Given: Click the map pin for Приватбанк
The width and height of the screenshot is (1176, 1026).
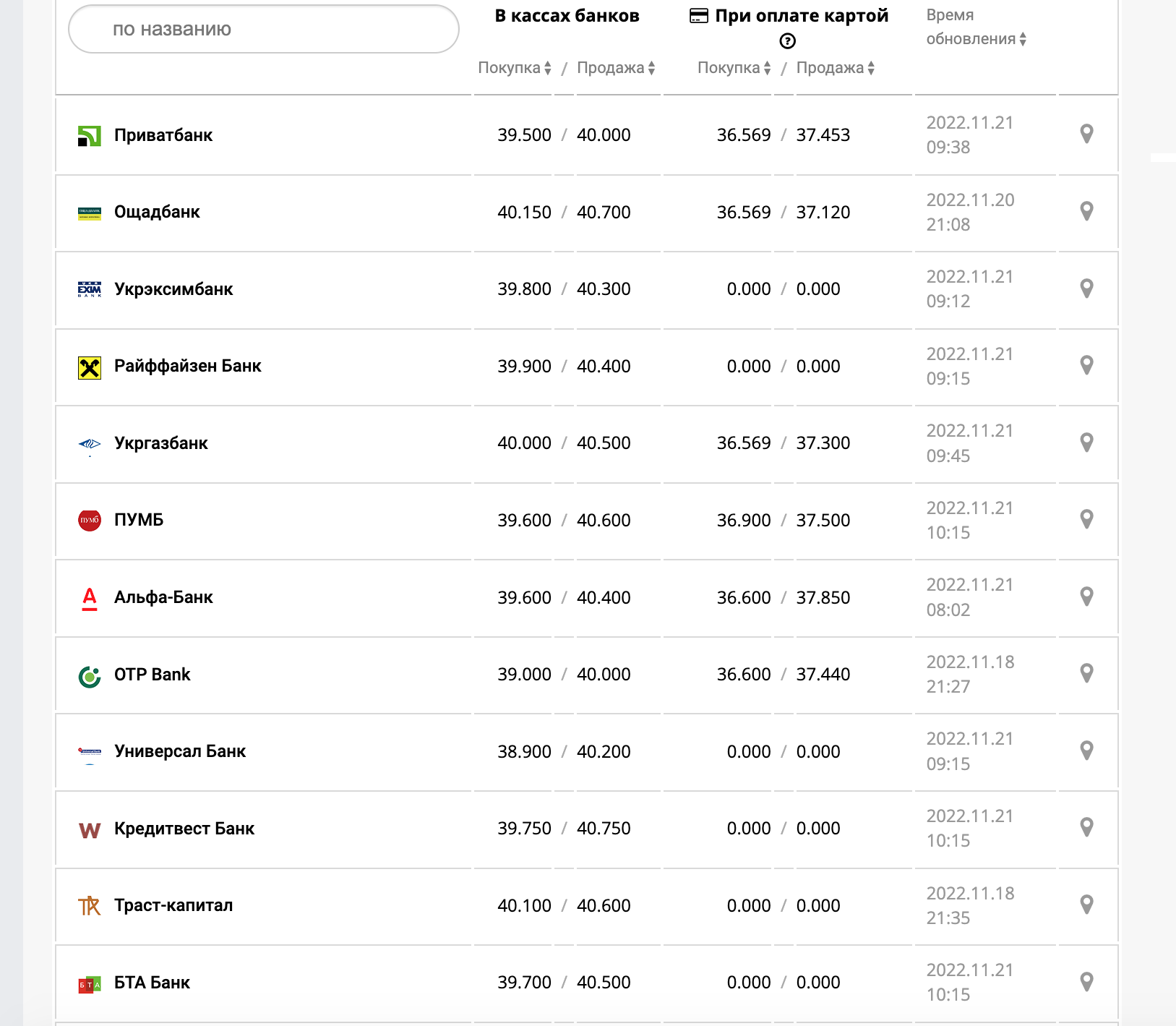Looking at the screenshot, I should tap(1086, 134).
